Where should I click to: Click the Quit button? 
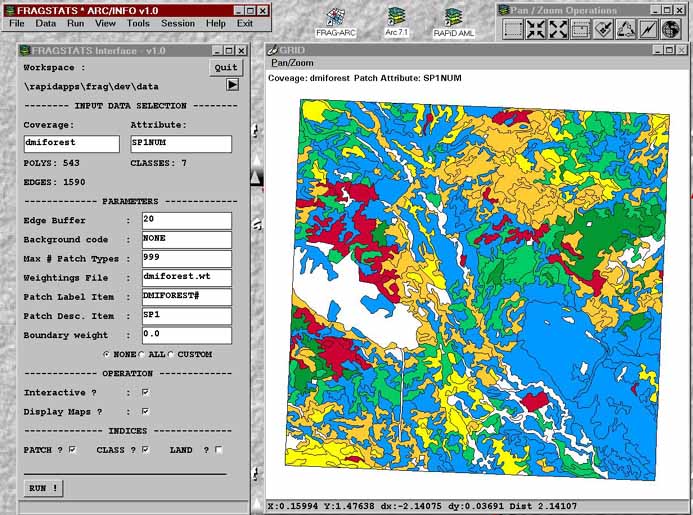(x=226, y=68)
